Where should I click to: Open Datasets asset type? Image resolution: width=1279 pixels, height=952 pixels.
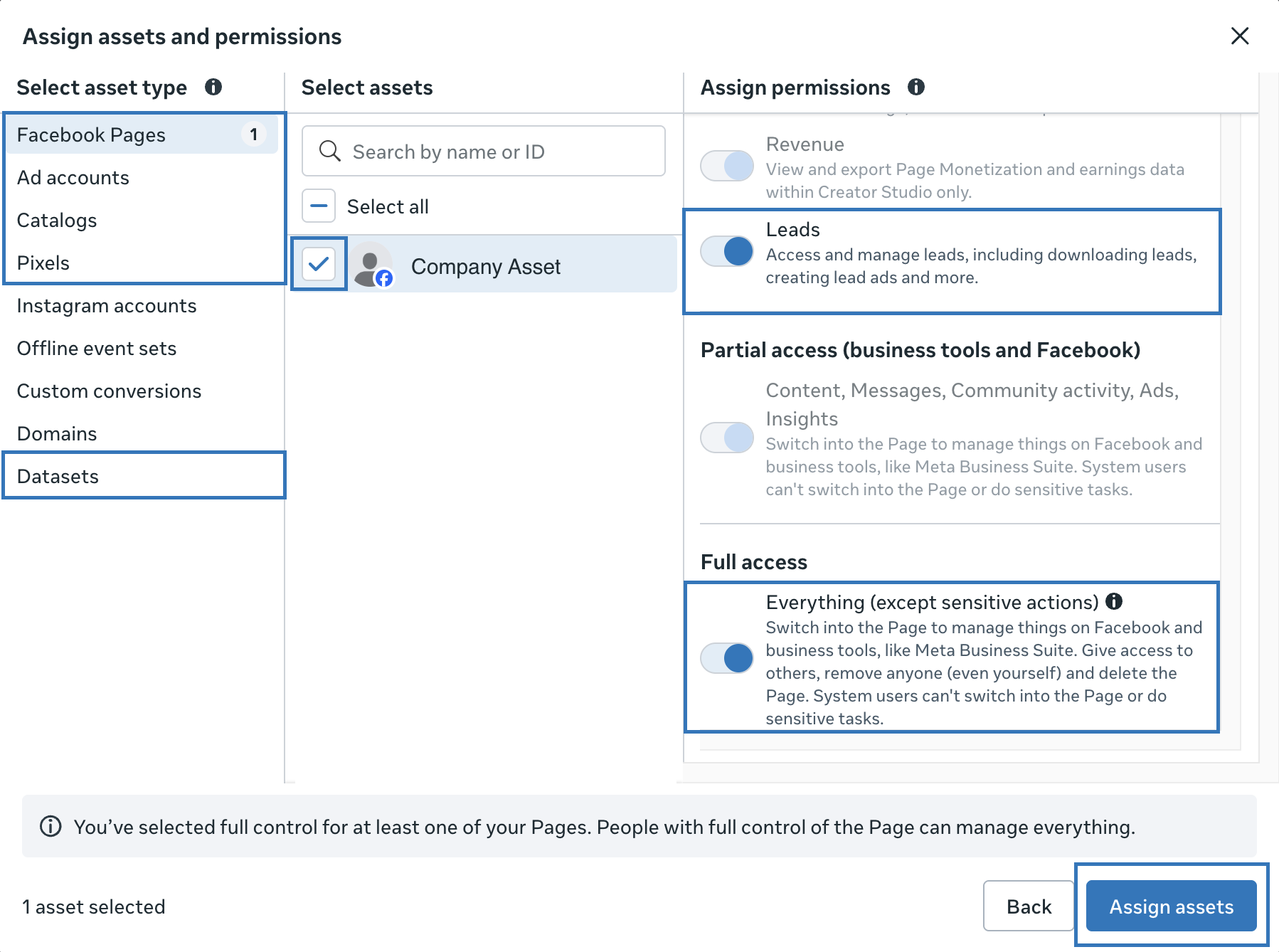pos(142,476)
